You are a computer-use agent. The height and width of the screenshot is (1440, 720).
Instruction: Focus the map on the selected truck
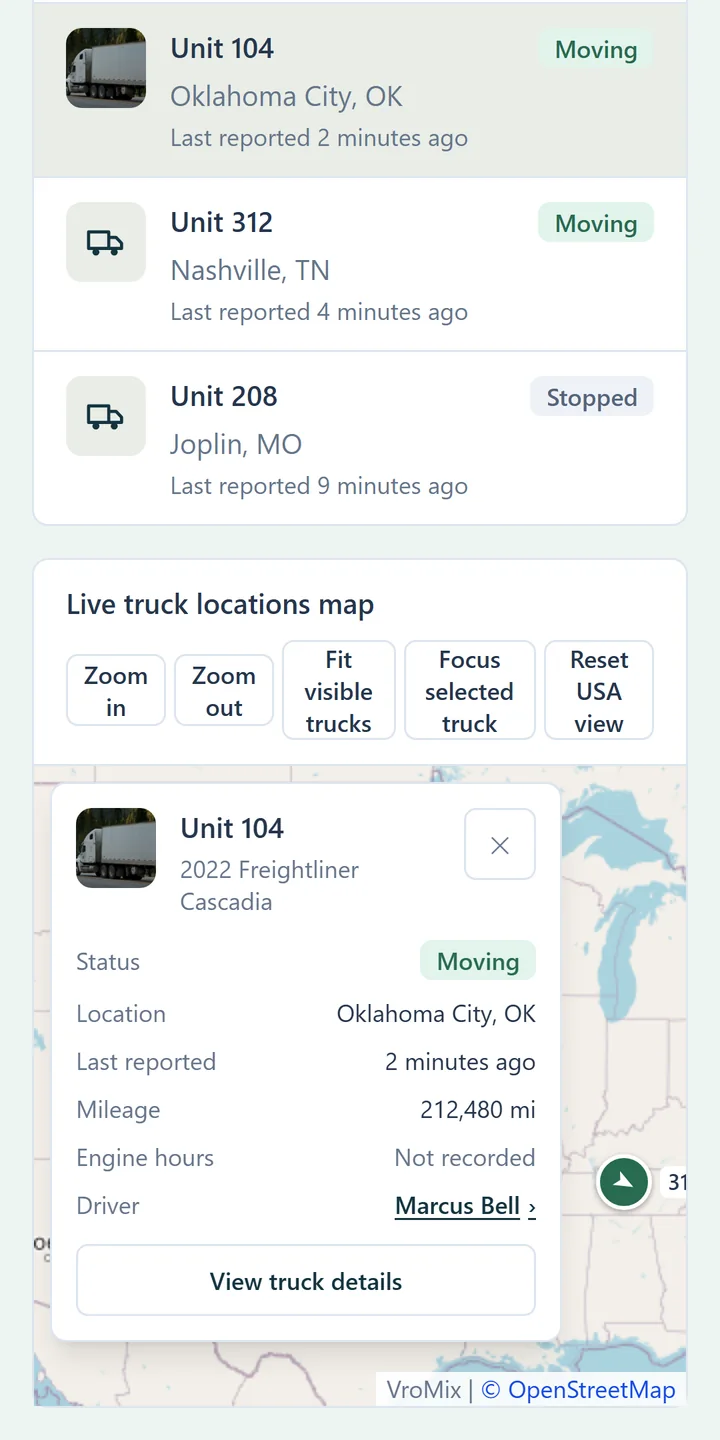[x=469, y=691]
